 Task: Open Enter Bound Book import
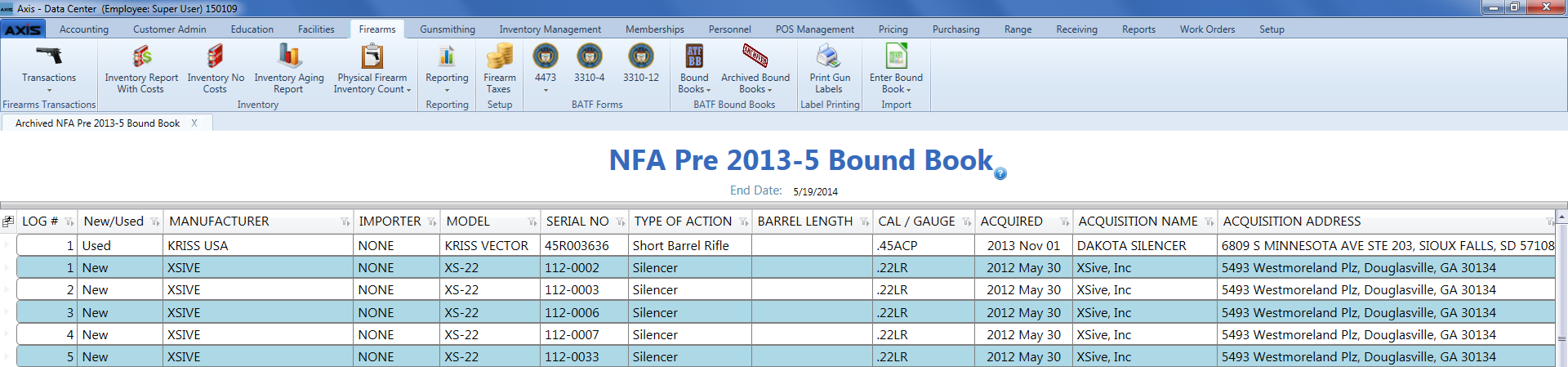point(896,68)
